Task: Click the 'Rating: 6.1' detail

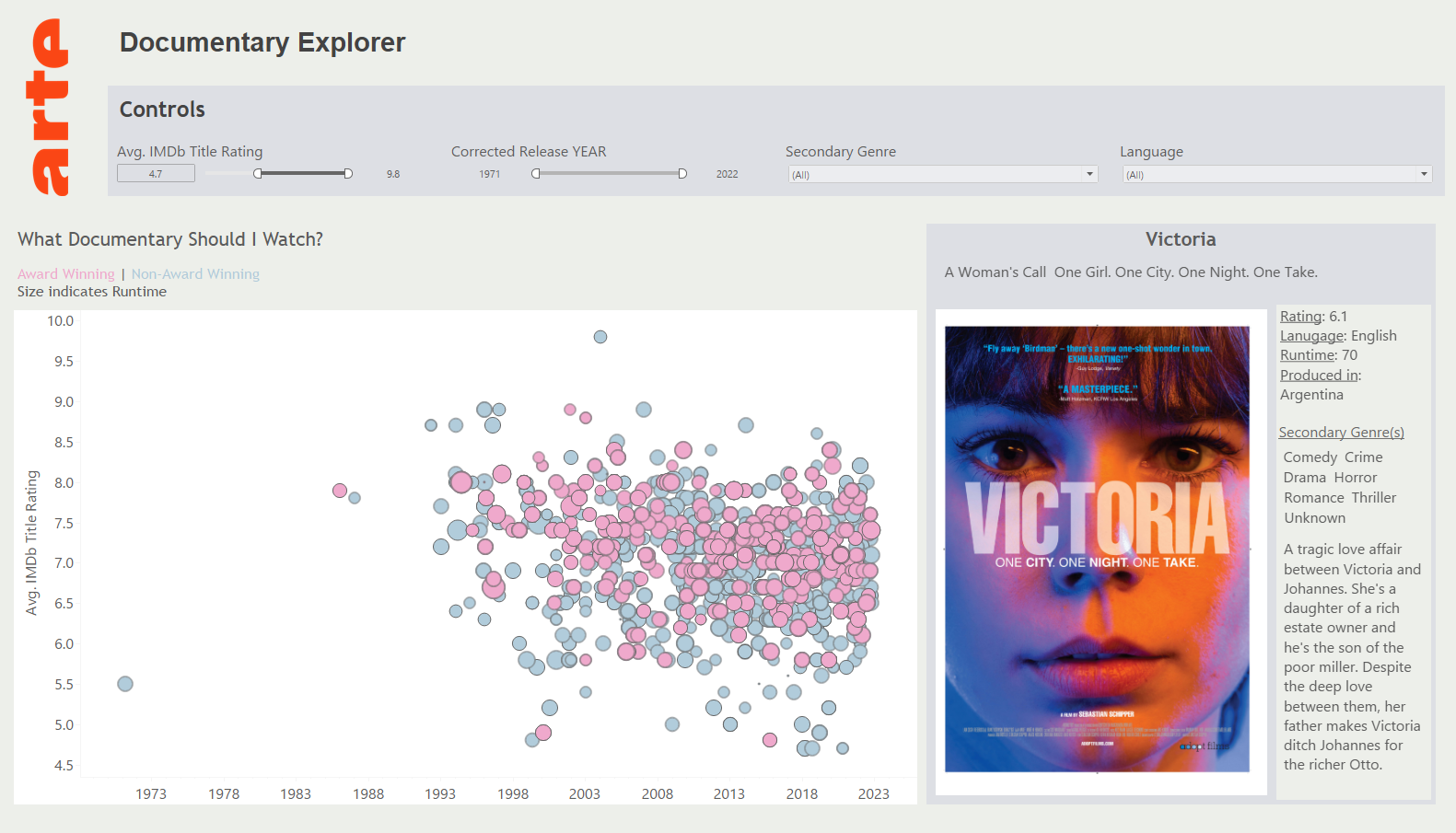Action: (x=1313, y=317)
